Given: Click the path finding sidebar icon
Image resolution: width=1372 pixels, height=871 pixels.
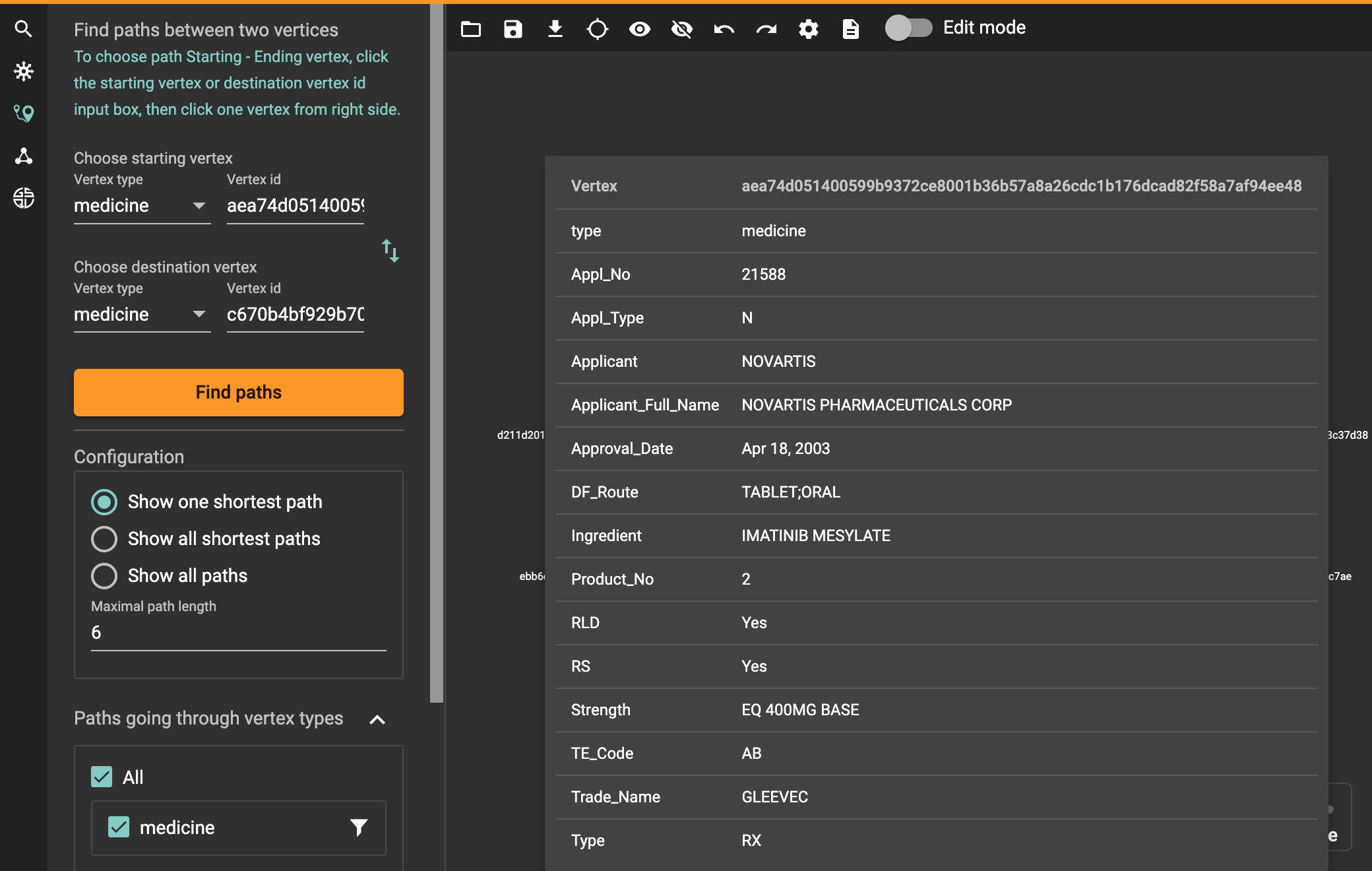Looking at the screenshot, I should (x=24, y=113).
